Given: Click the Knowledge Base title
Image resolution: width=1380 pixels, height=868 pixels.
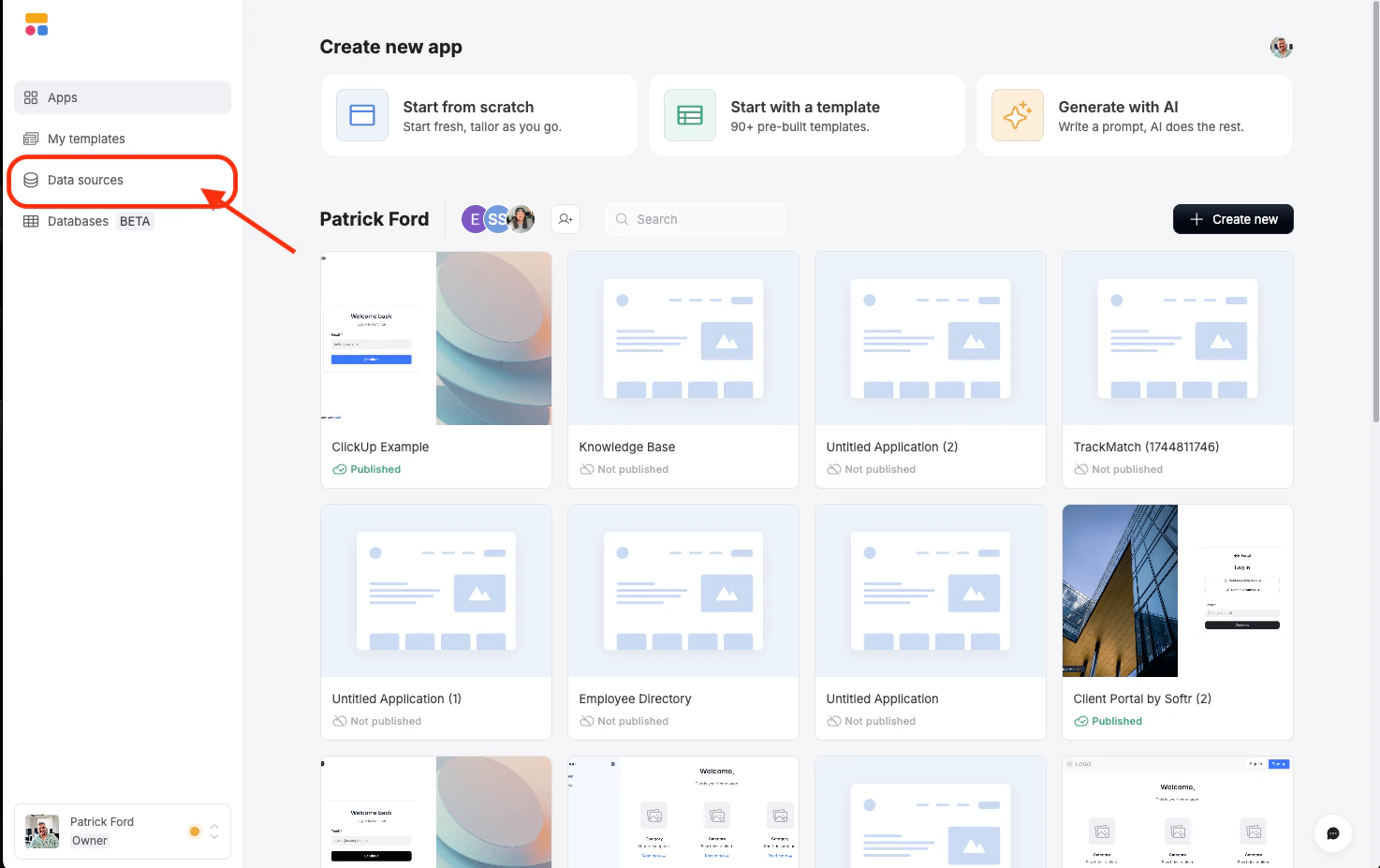Looking at the screenshot, I should (x=627, y=447).
